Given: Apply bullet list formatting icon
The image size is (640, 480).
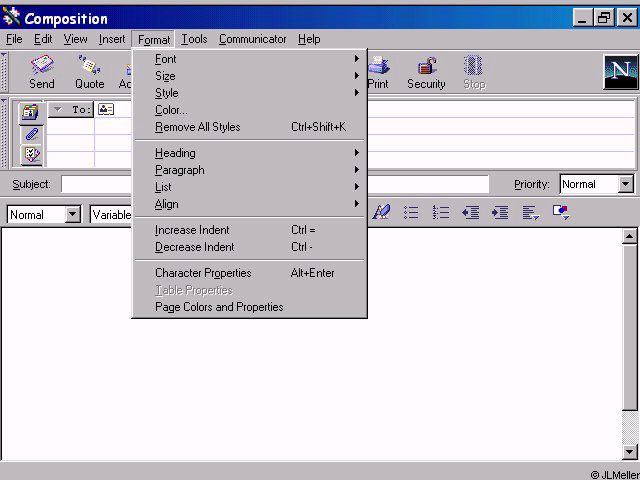Looking at the screenshot, I should click(x=411, y=212).
